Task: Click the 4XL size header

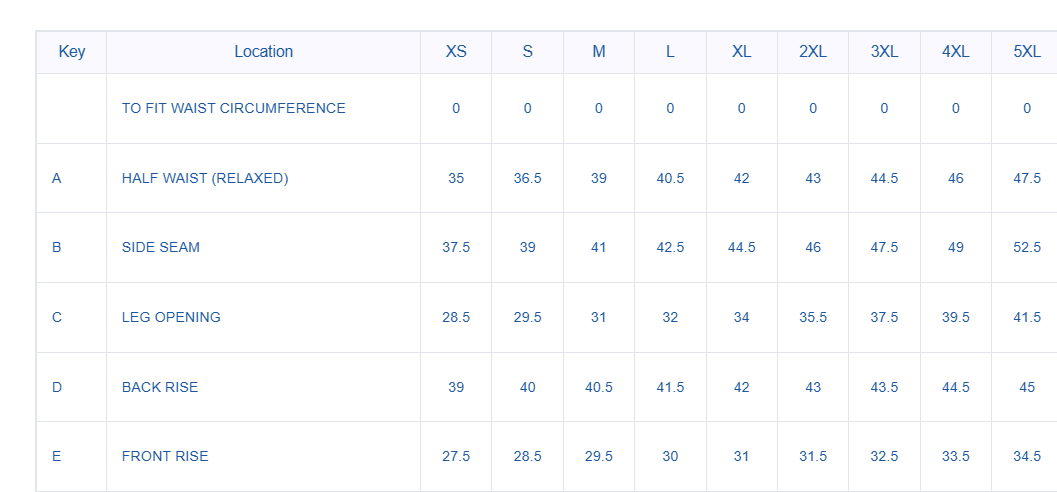Action: (x=956, y=52)
